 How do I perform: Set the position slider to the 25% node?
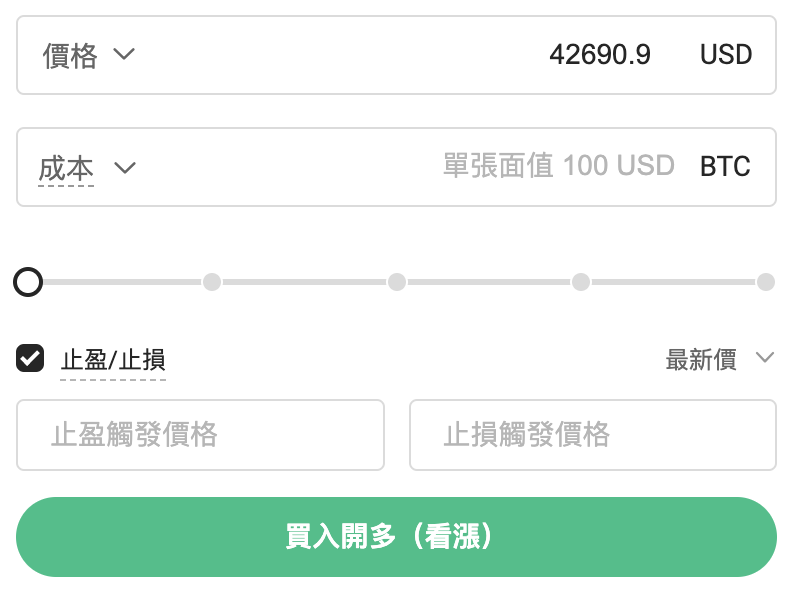(212, 282)
